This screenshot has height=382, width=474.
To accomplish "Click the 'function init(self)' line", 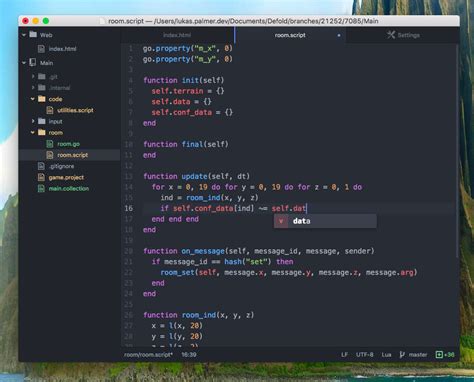I will point(184,80).
